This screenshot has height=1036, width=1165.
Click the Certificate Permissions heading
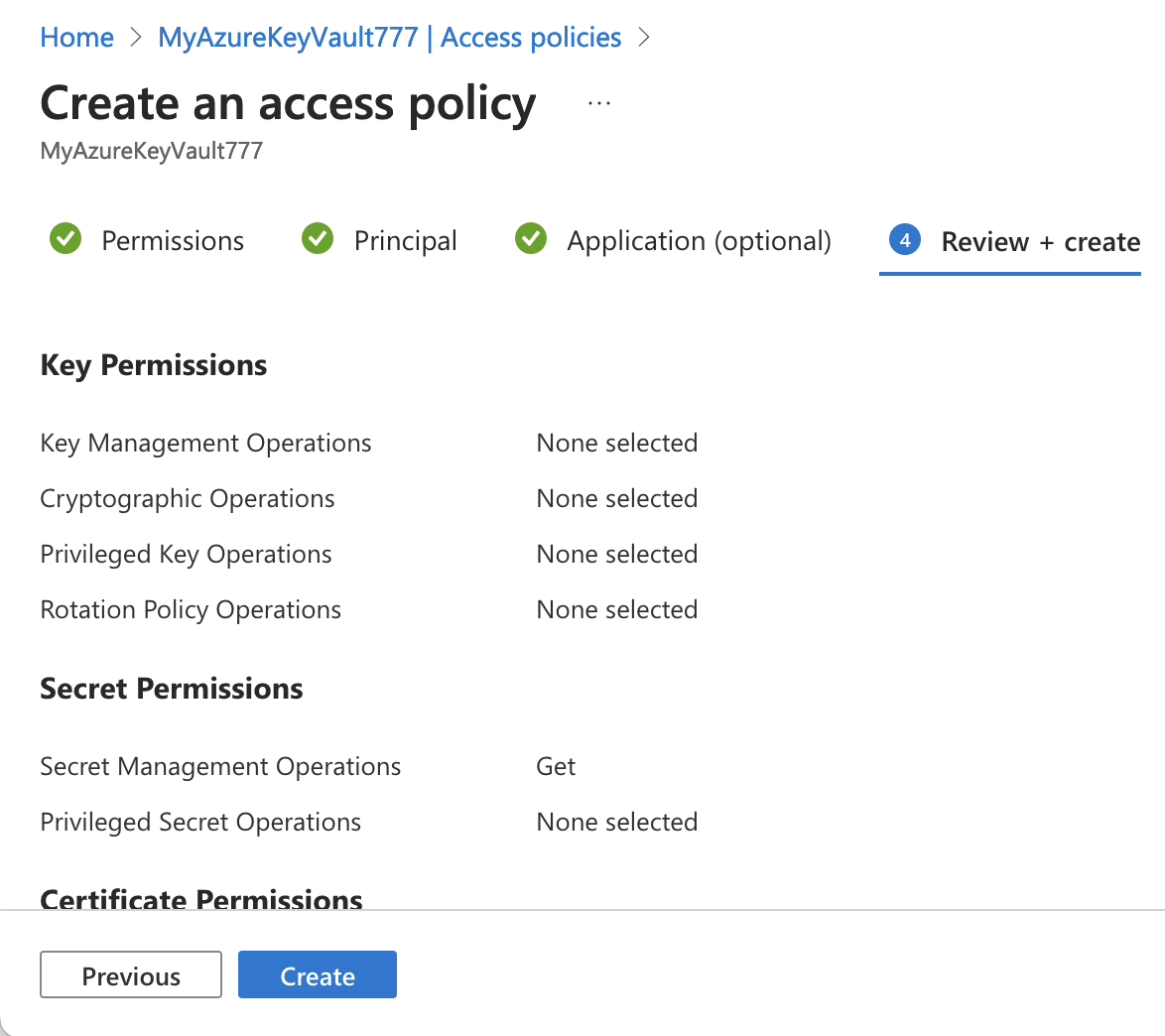[201, 898]
